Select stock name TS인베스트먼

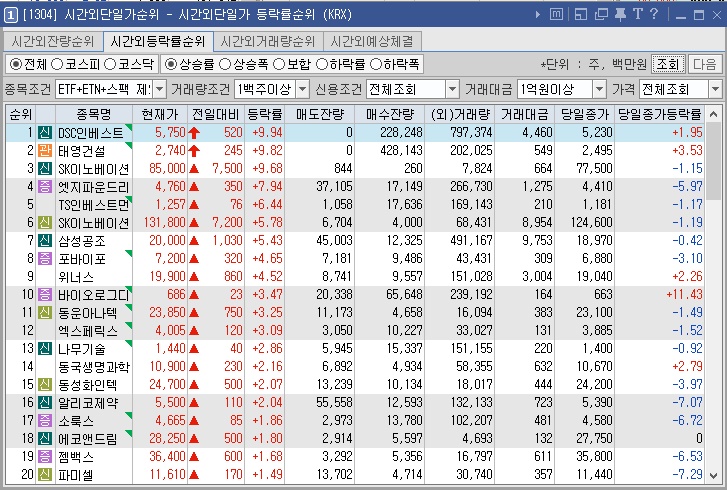pos(94,204)
